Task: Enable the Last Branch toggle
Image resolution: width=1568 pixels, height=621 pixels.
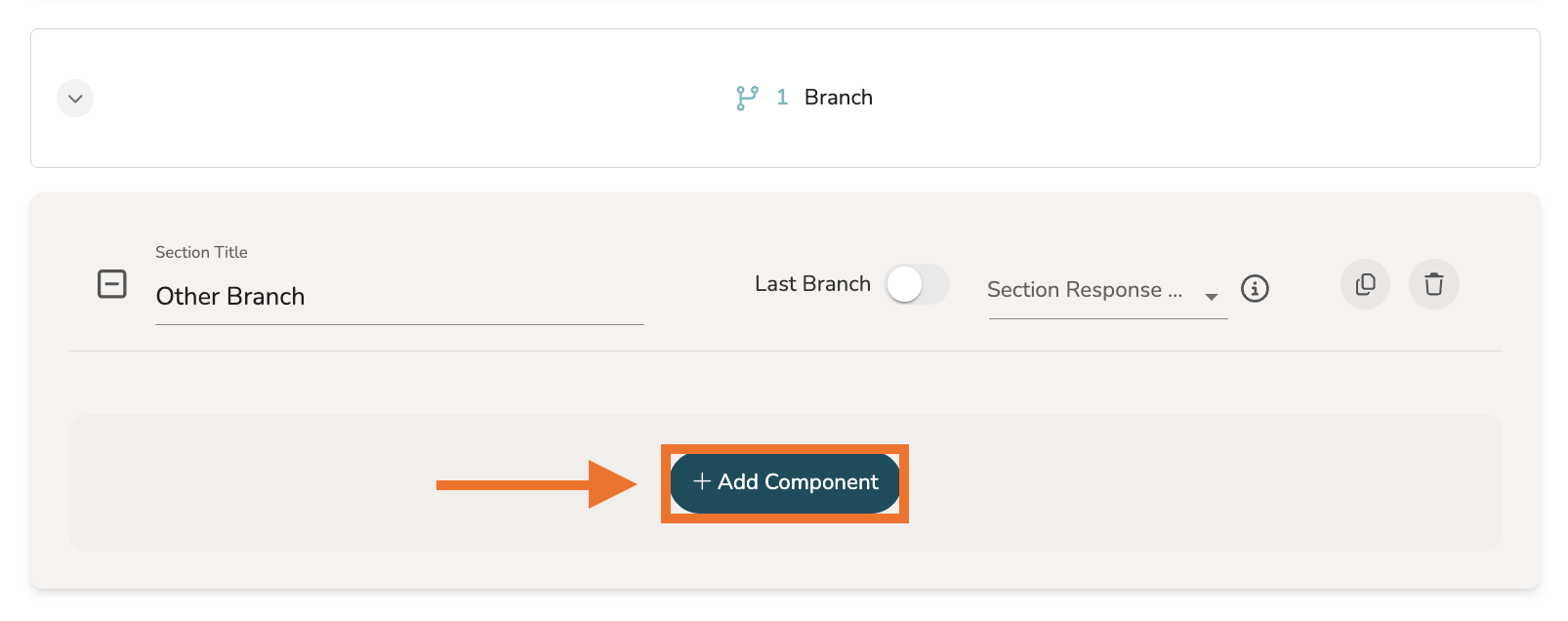Action: point(917,285)
